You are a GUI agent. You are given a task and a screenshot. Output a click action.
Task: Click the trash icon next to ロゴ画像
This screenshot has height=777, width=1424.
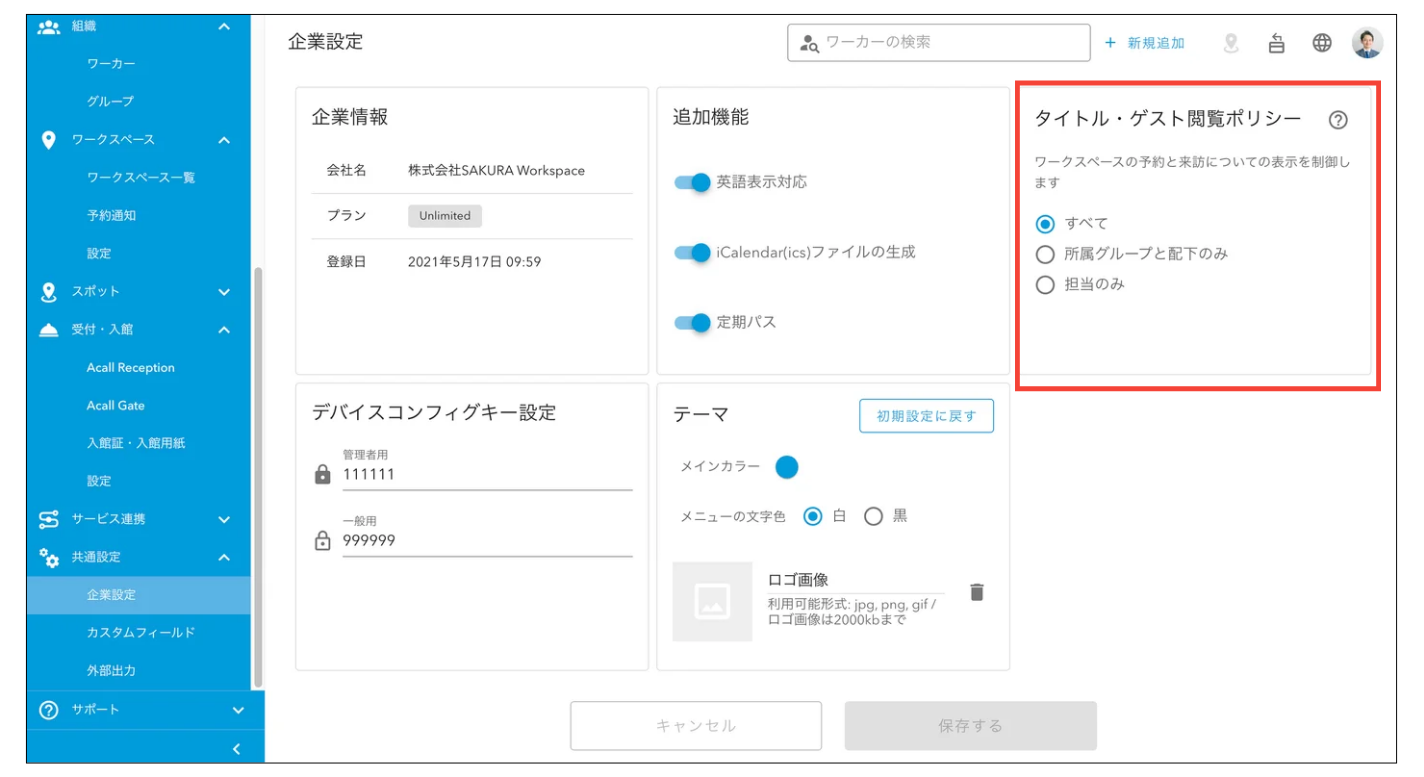click(977, 592)
